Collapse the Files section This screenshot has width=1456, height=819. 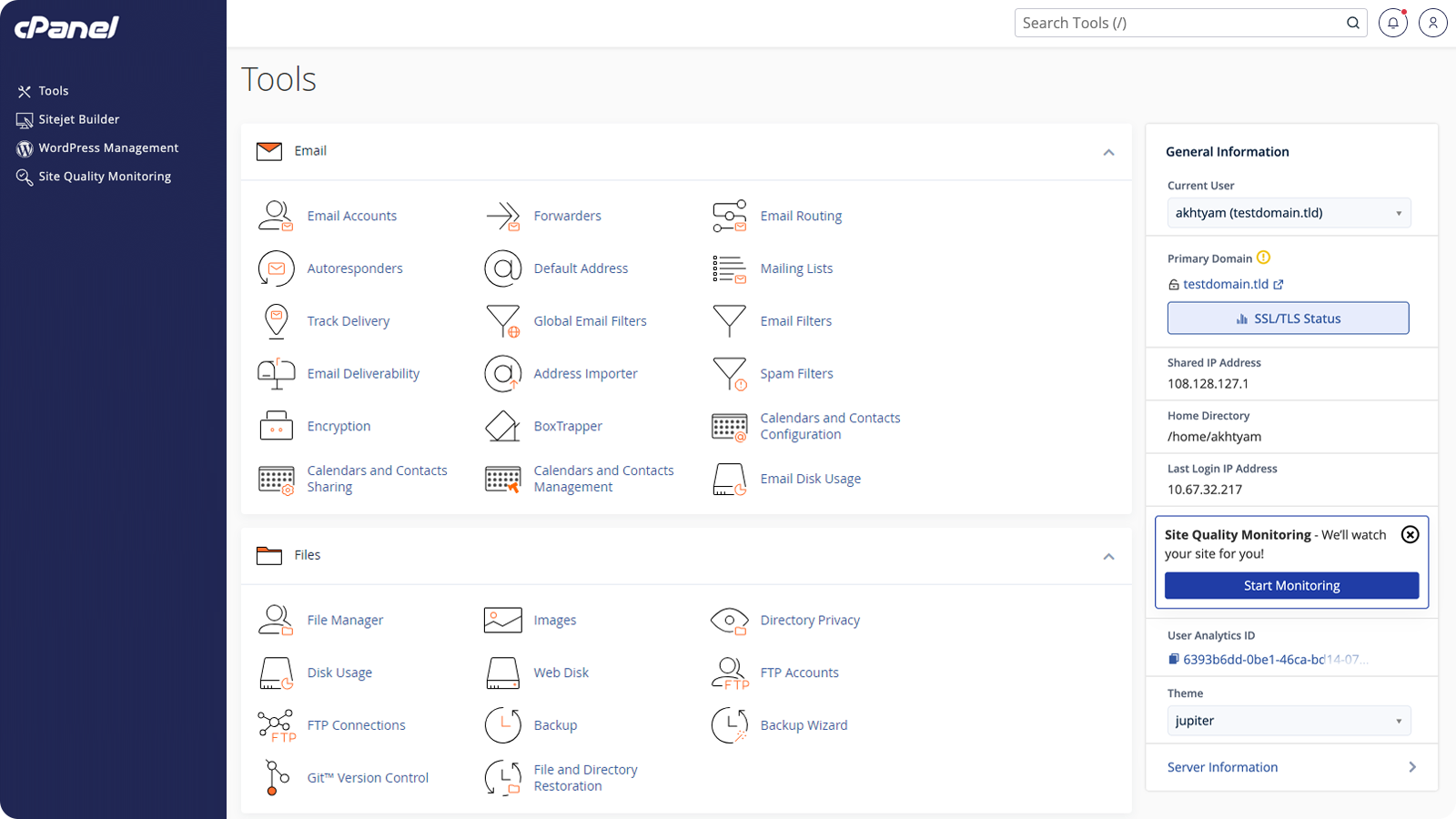point(1108,556)
